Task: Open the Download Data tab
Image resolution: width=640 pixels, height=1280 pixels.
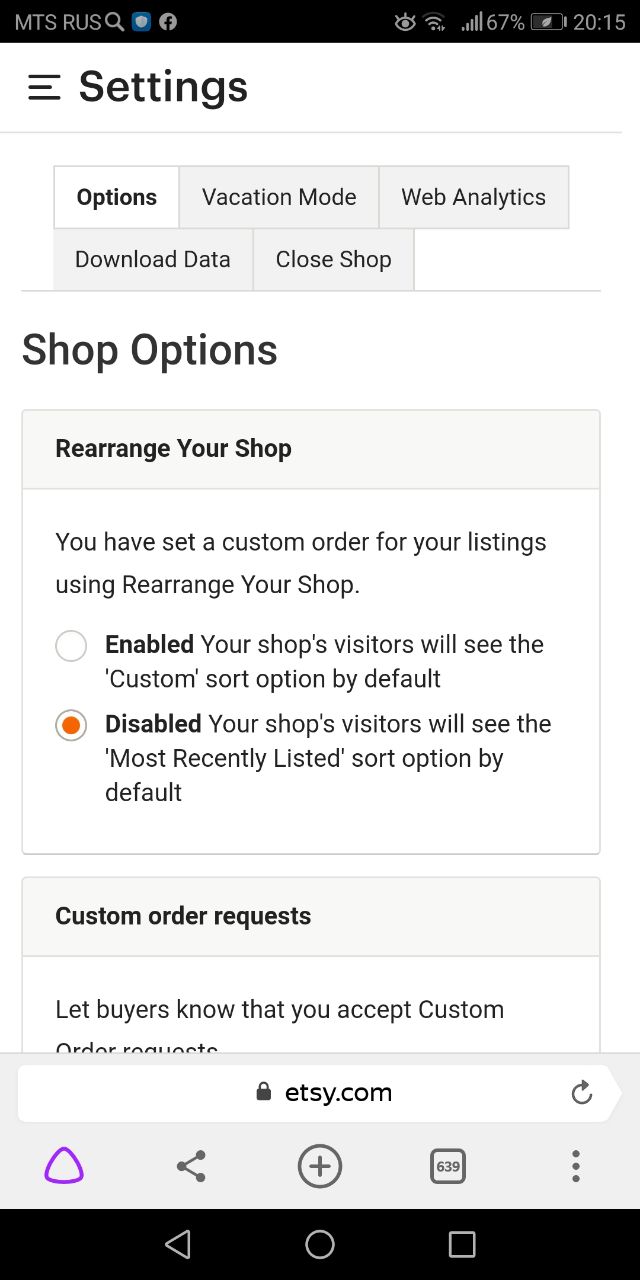Action: click(x=153, y=259)
